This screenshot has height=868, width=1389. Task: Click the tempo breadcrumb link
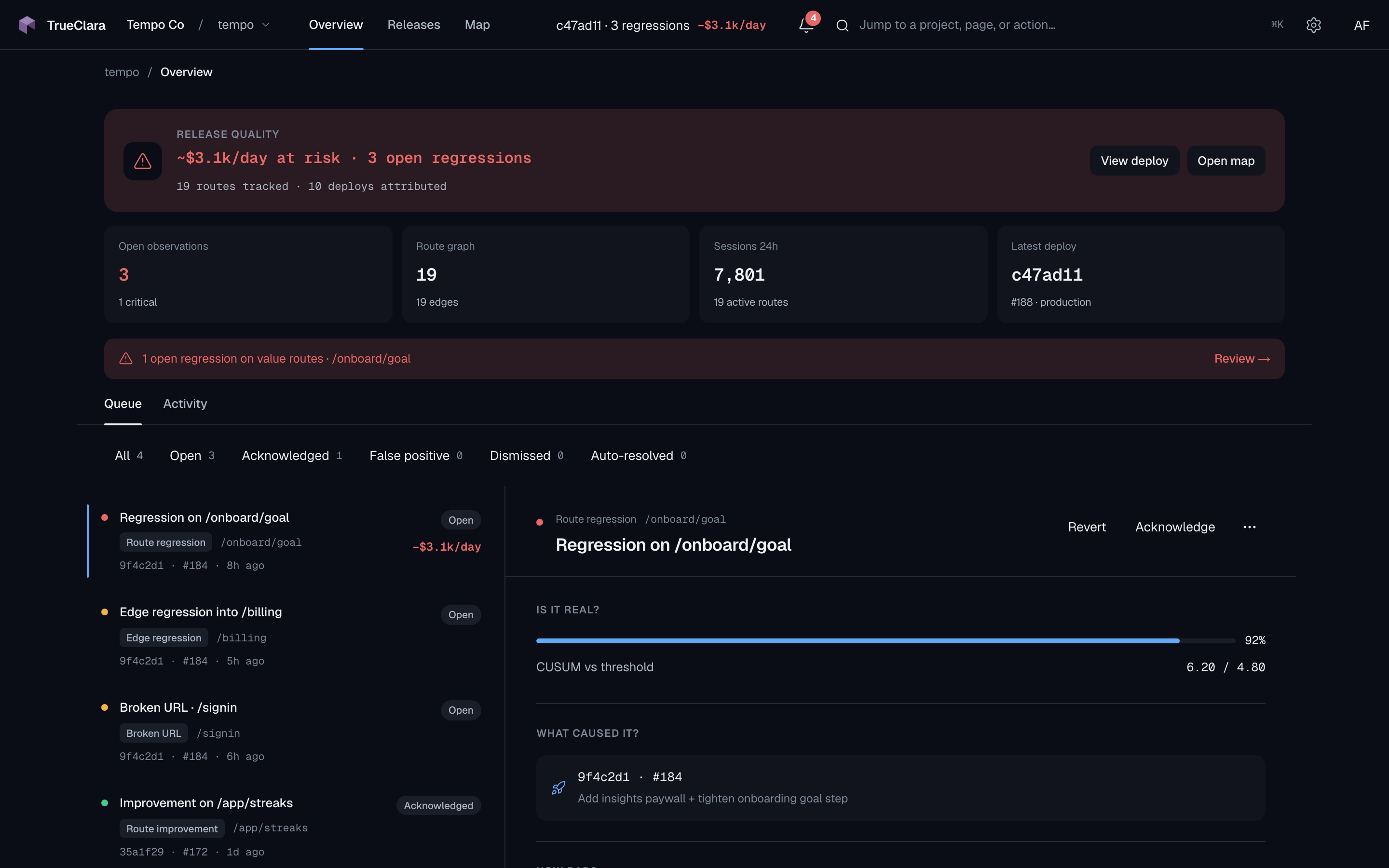point(122,72)
